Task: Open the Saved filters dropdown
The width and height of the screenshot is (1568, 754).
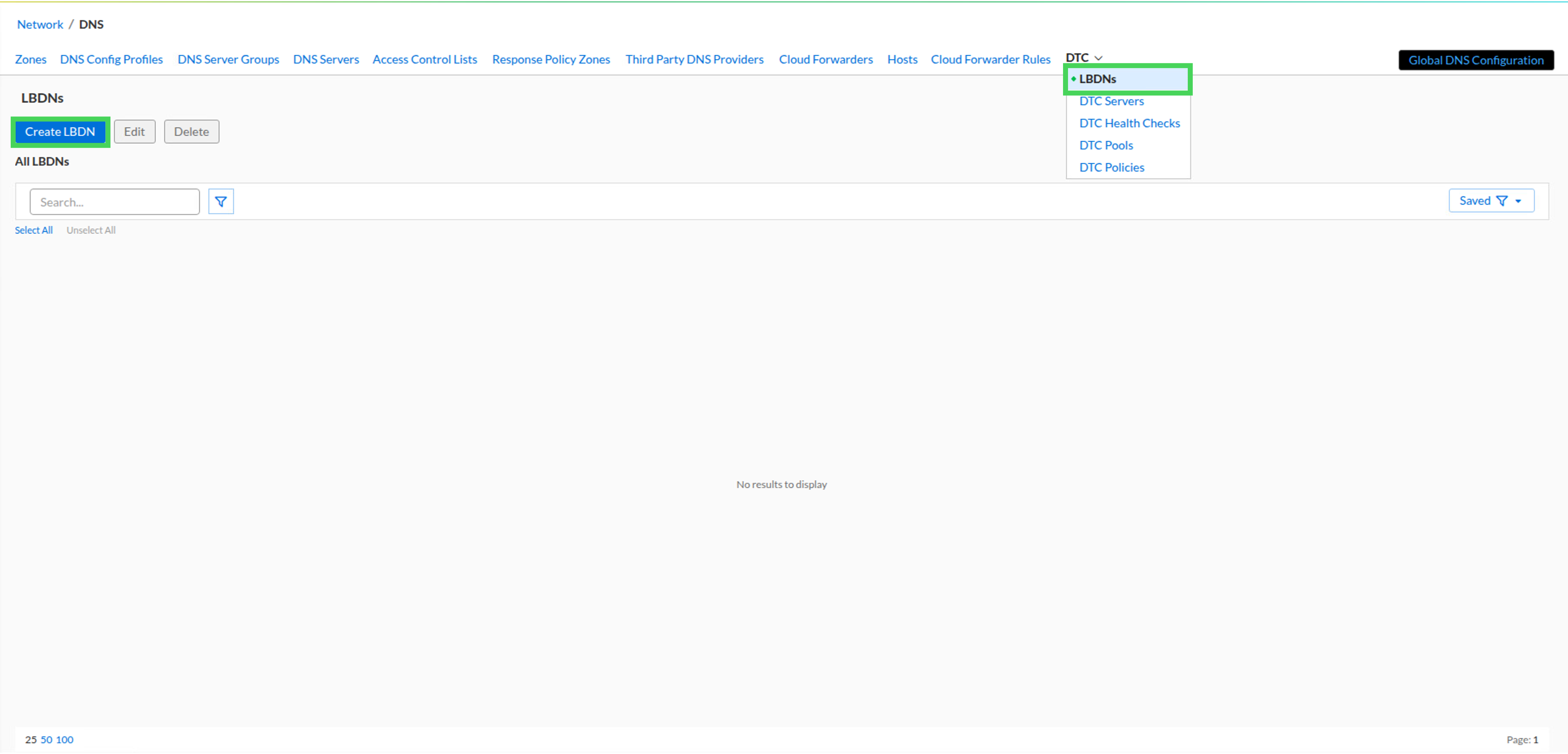Action: pos(1491,201)
